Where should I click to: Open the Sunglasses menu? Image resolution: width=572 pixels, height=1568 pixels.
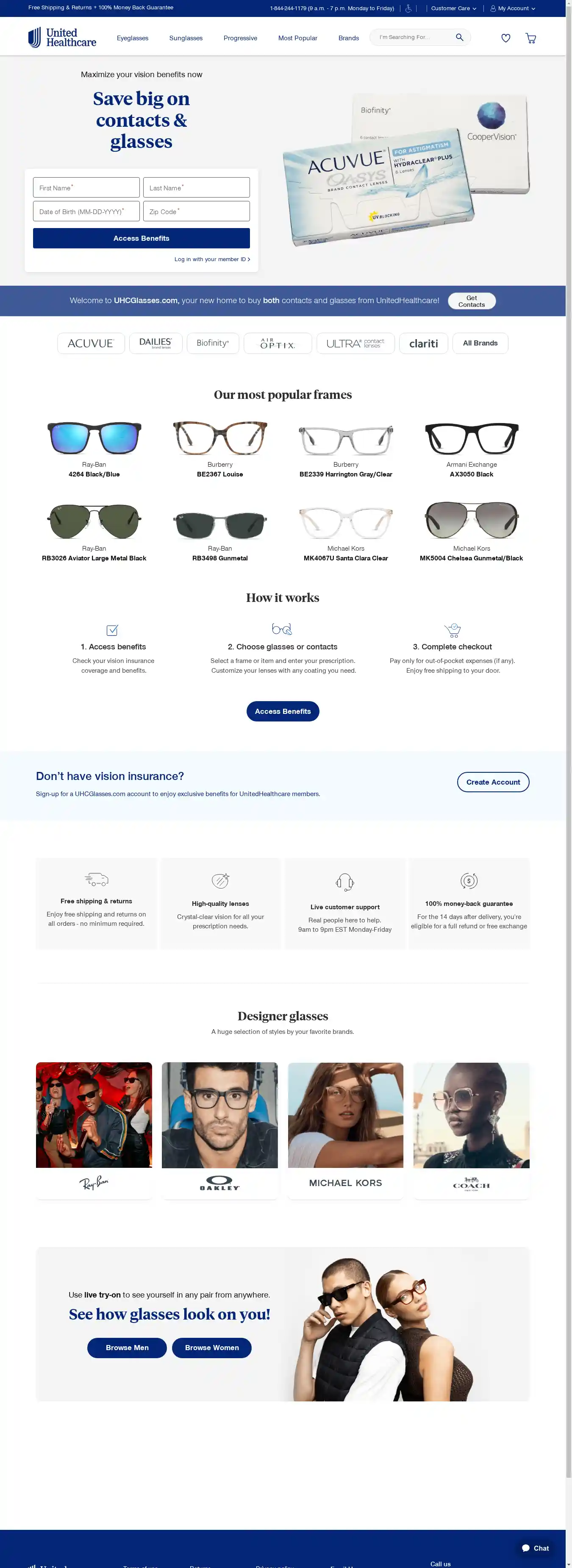tap(186, 38)
